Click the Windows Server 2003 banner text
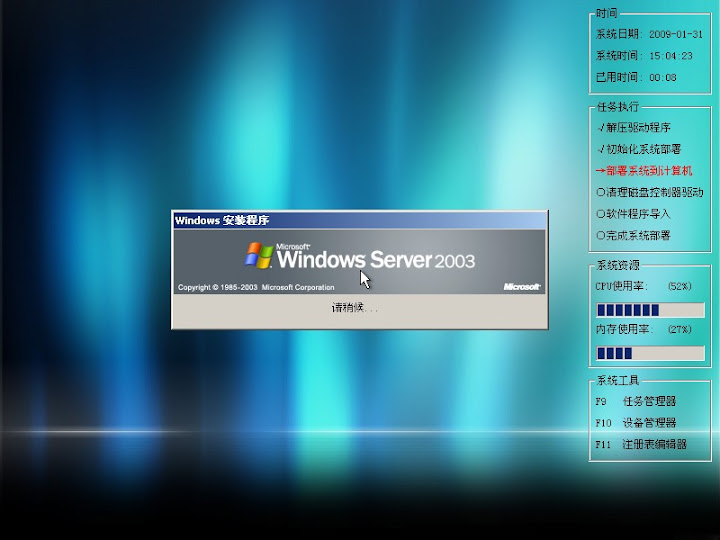The height and width of the screenshot is (540, 720). pos(376,259)
